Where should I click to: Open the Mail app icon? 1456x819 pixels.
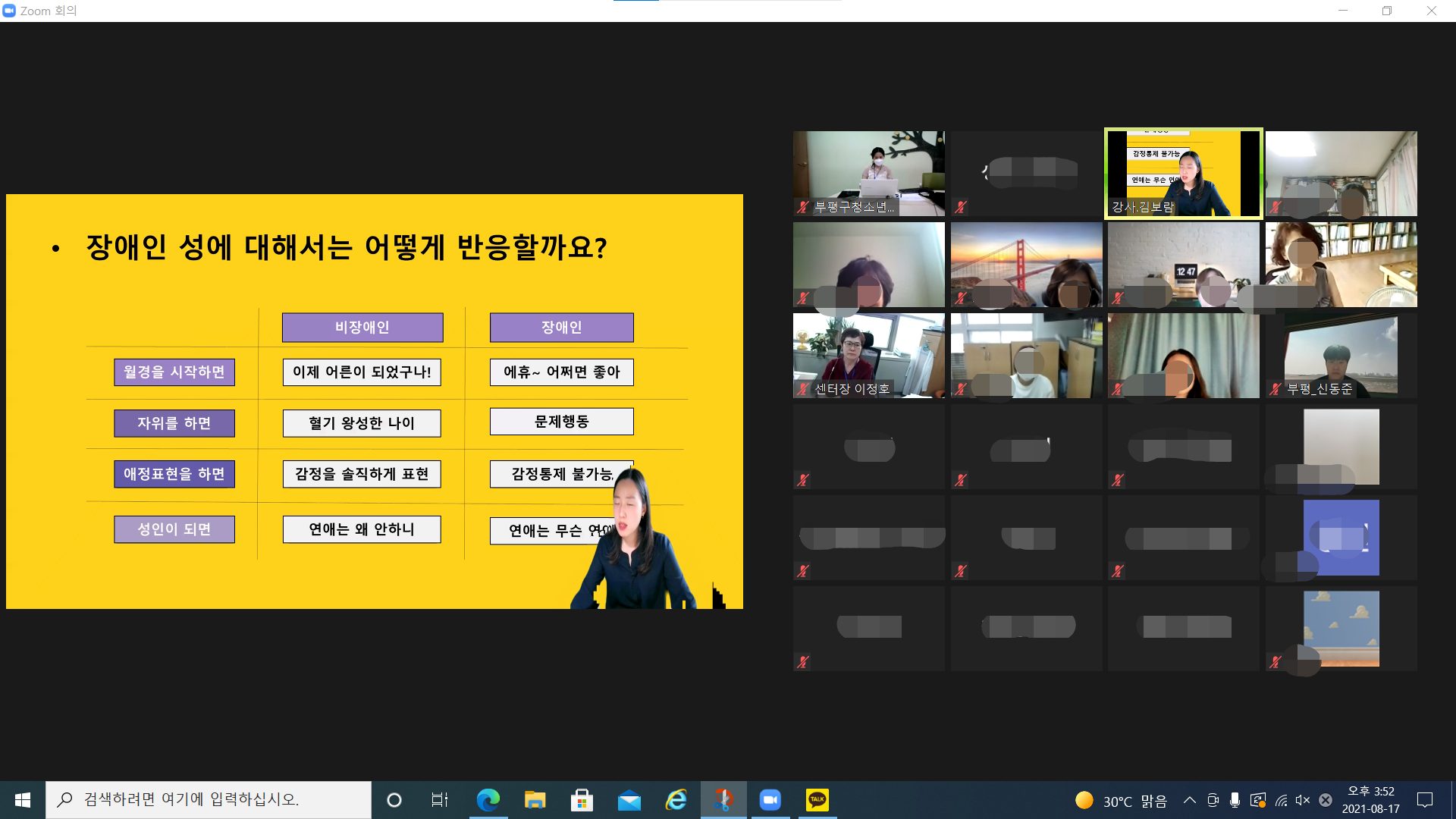click(629, 800)
